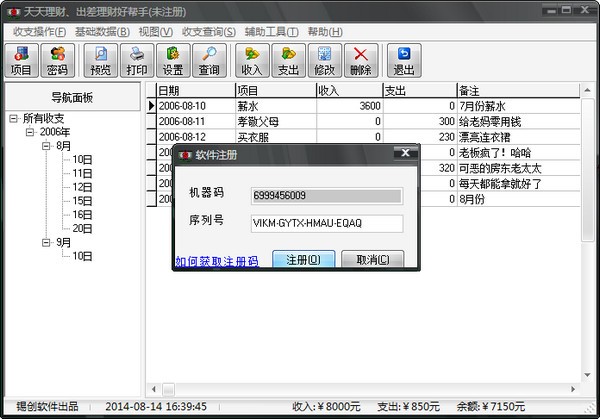Click the 项目 (Project) toolbar icon
Viewport: 600px width, 419px height.
coord(21,61)
